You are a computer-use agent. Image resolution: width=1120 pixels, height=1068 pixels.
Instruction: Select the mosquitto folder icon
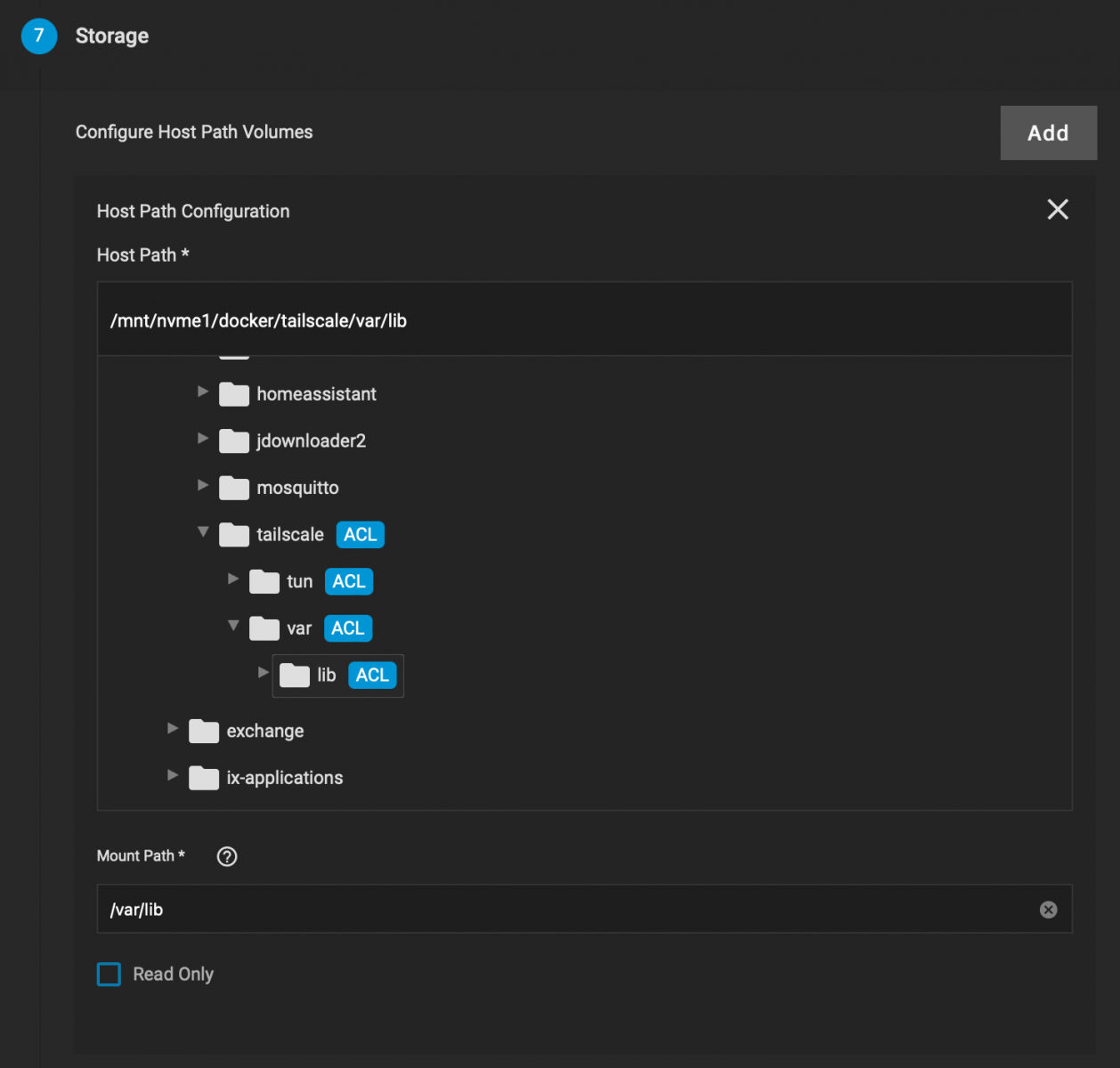[x=234, y=488]
